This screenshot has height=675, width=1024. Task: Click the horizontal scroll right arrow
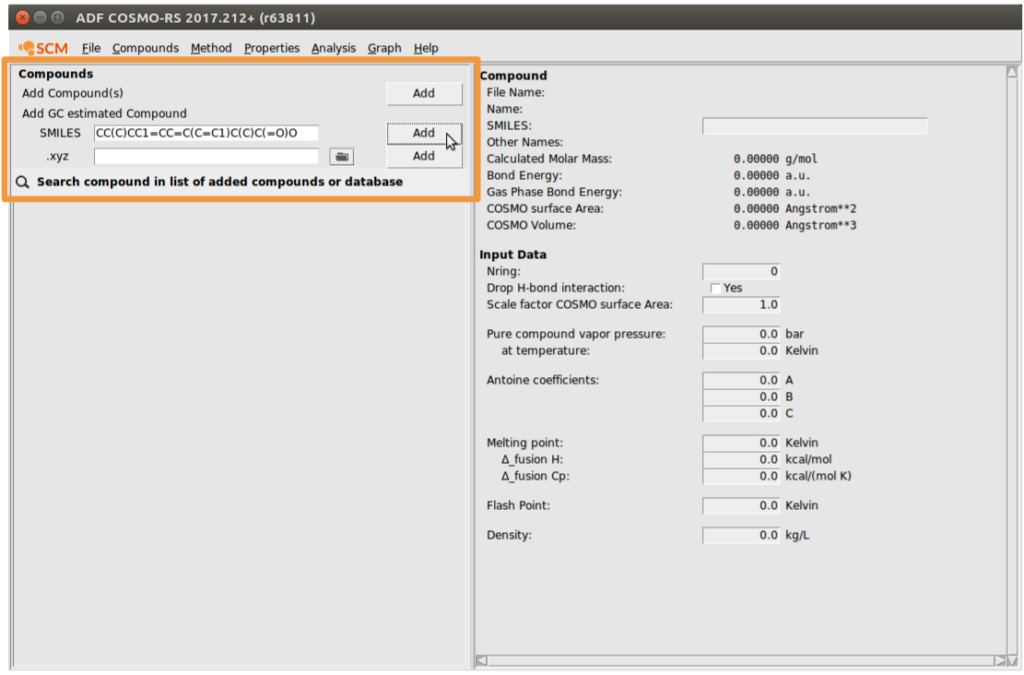tap(1000, 661)
